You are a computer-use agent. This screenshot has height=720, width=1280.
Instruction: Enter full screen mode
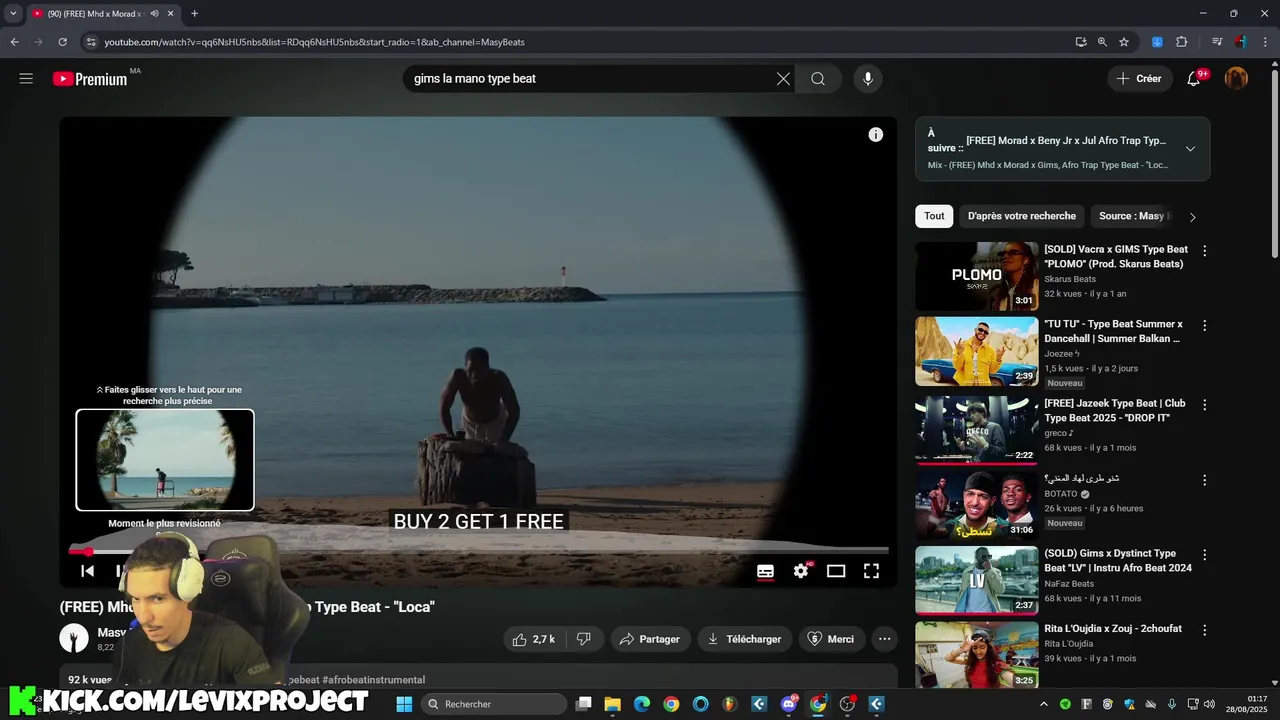point(871,571)
